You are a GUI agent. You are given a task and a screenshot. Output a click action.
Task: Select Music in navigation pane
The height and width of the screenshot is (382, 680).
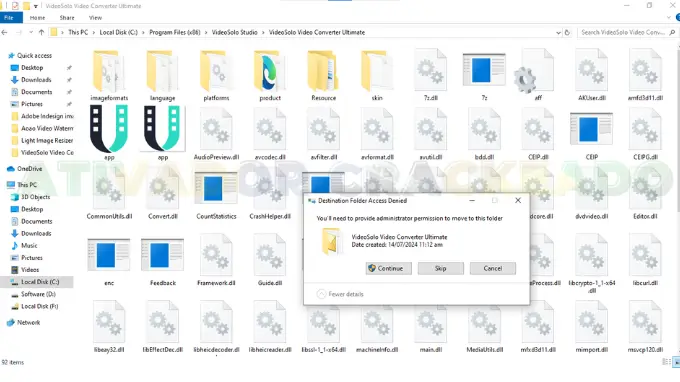pyautogui.click(x=24, y=245)
